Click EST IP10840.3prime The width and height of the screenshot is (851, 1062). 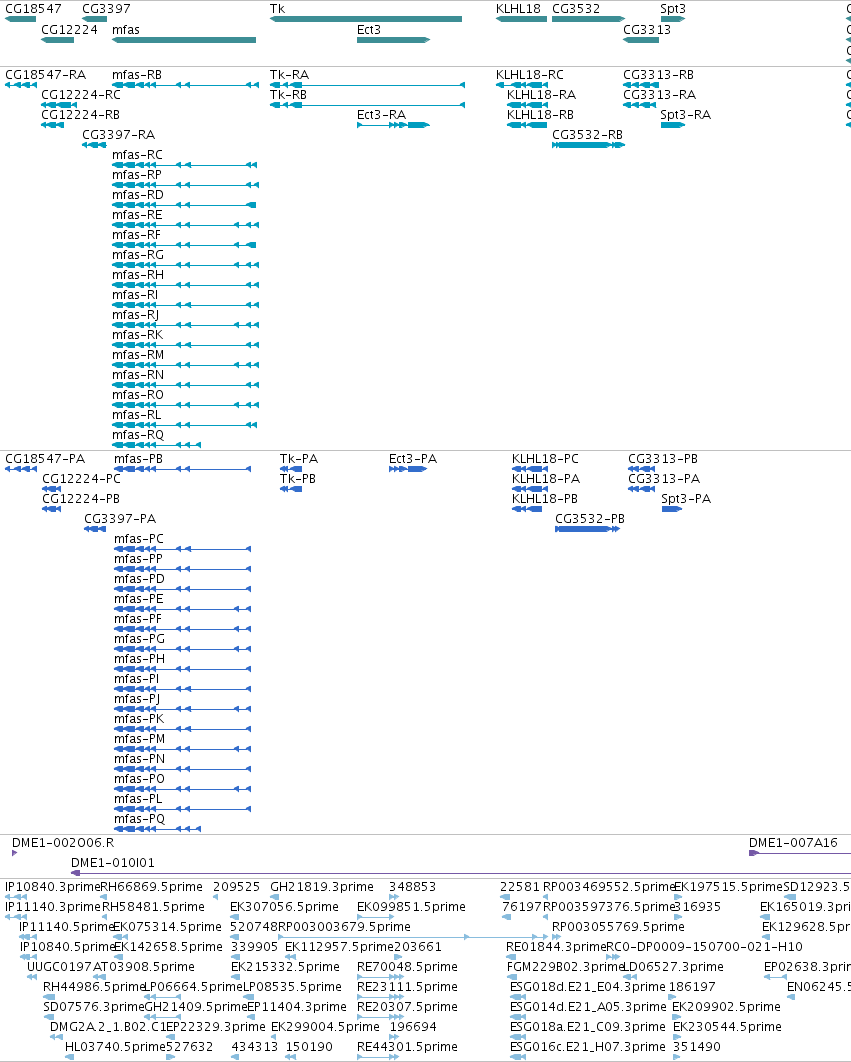click(x=53, y=887)
